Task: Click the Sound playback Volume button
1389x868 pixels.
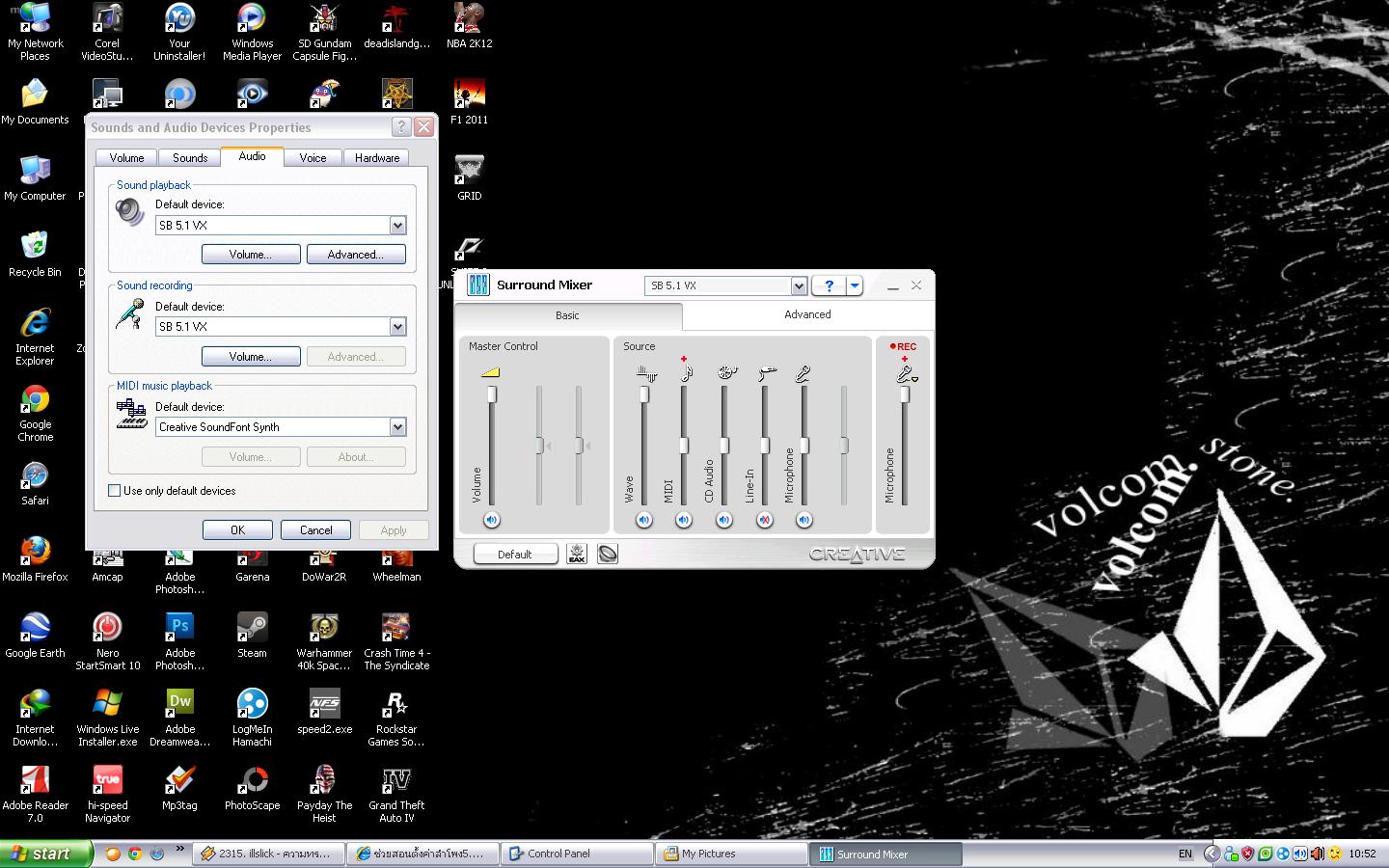Action: click(251, 255)
